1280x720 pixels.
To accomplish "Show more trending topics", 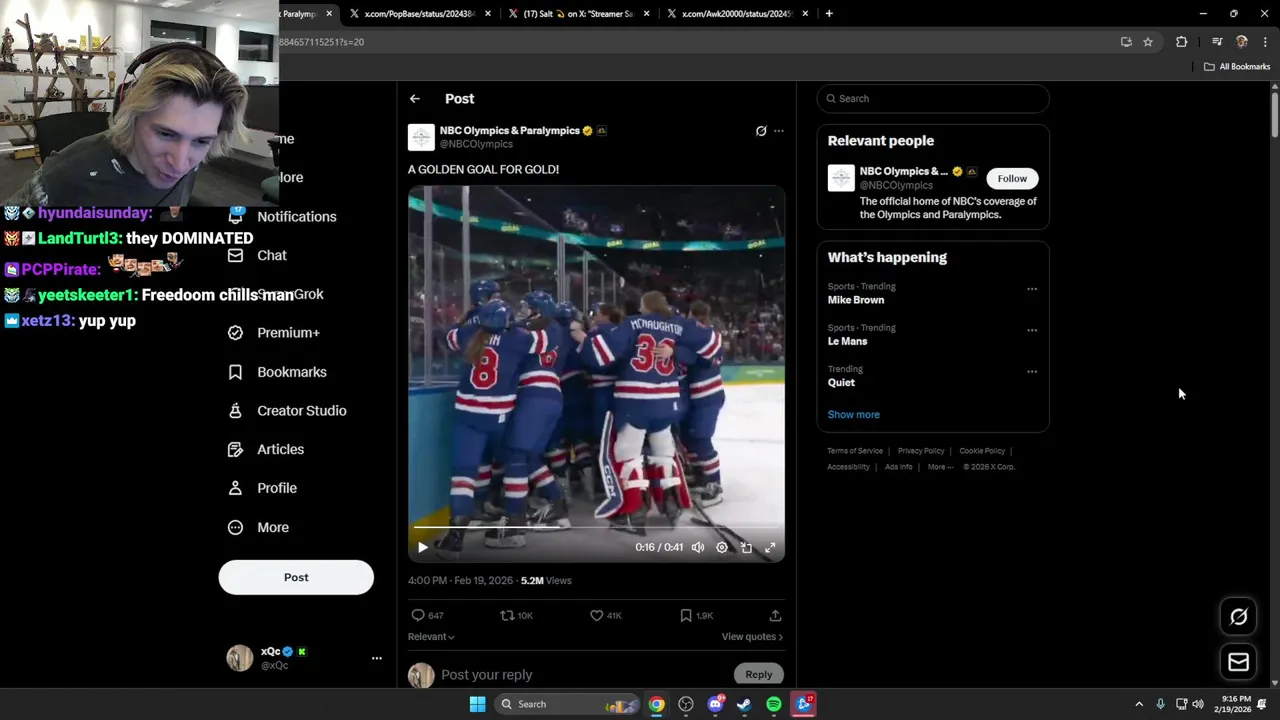I will coord(853,414).
